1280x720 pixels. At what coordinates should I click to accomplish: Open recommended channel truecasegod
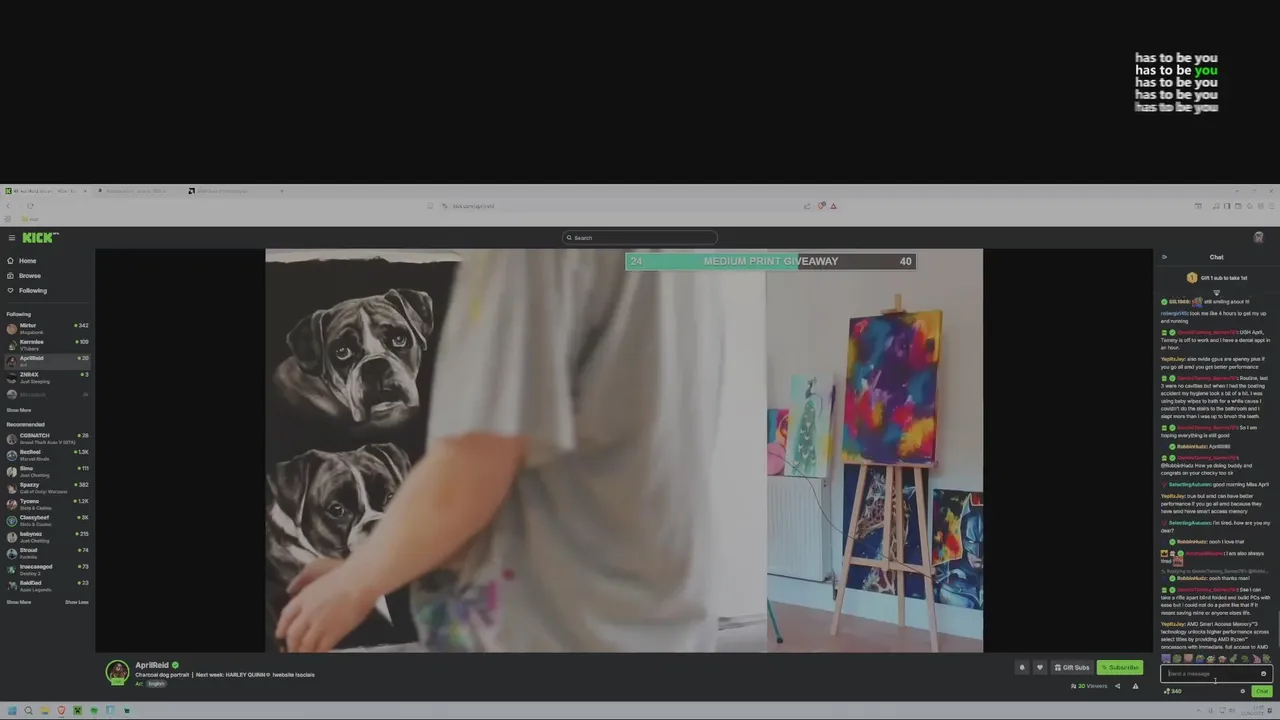pos(47,569)
